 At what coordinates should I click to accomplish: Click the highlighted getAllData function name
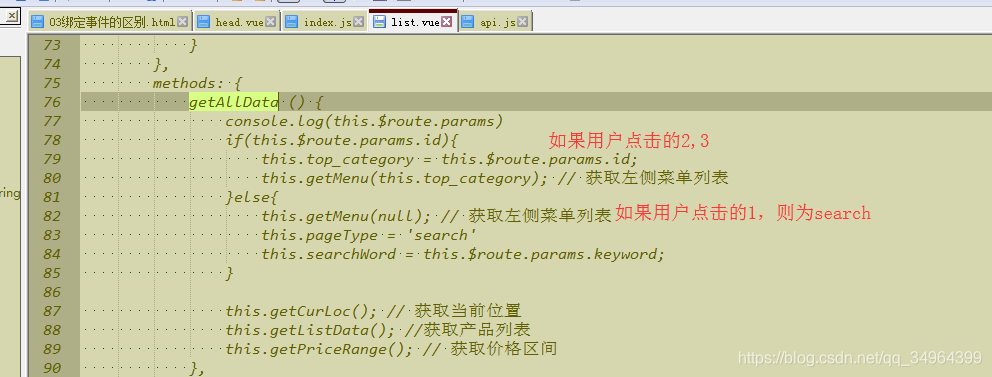click(x=233, y=102)
